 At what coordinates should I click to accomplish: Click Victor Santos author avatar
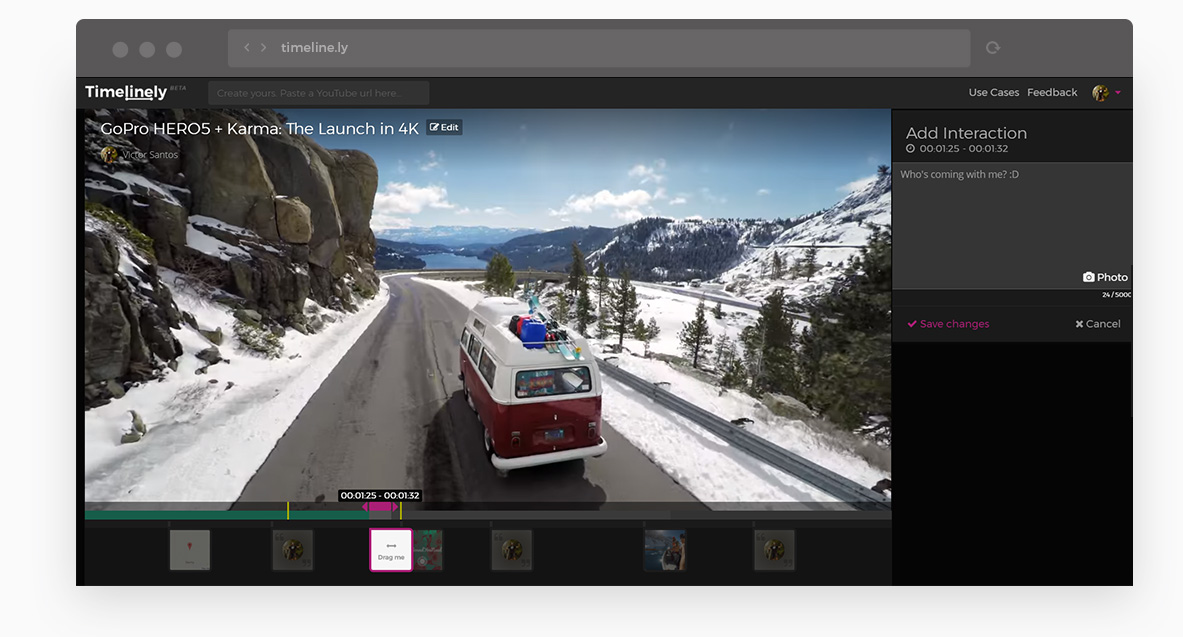[x=109, y=155]
